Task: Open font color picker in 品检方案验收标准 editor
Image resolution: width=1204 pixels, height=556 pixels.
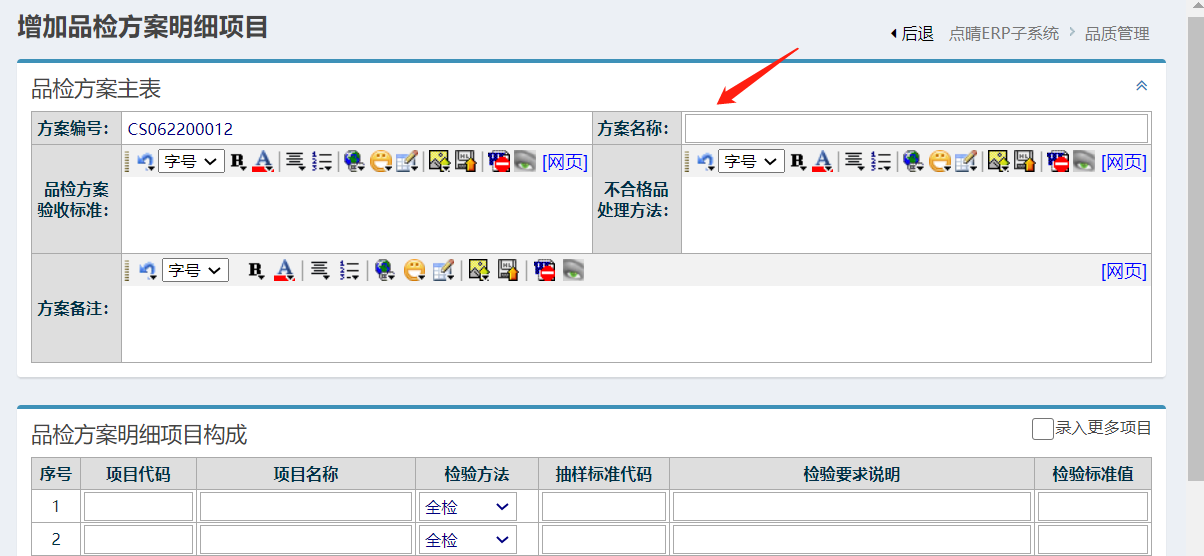Action: pos(263,161)
